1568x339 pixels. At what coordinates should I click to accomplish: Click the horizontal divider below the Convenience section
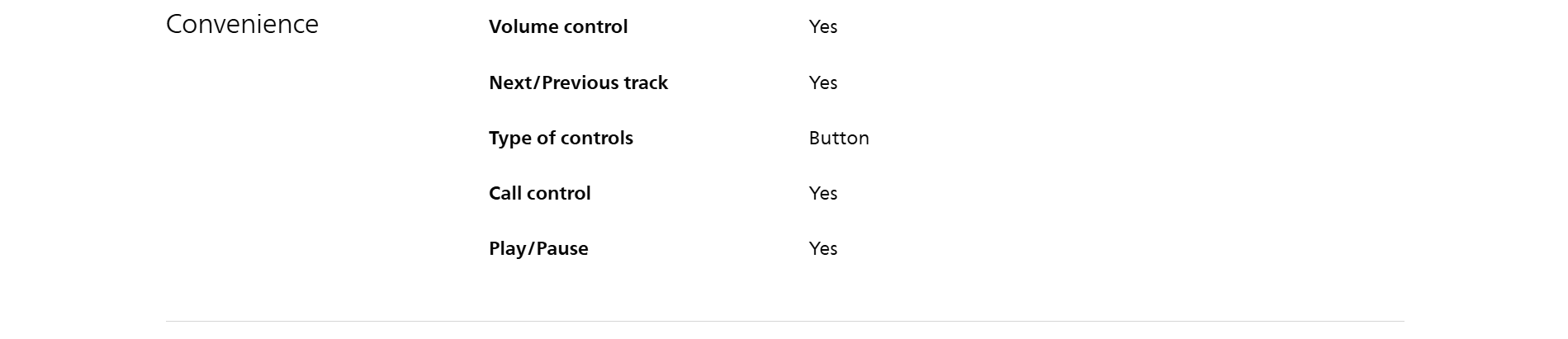(784, 321)
